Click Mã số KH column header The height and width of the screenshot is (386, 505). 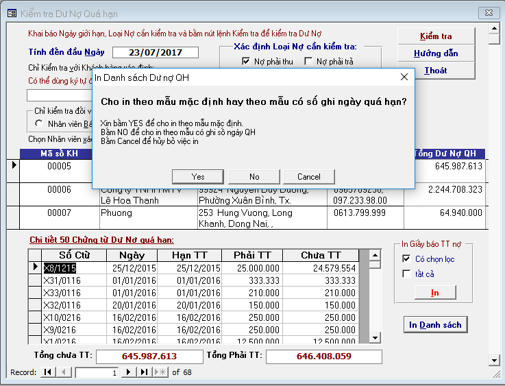point(59,153)
